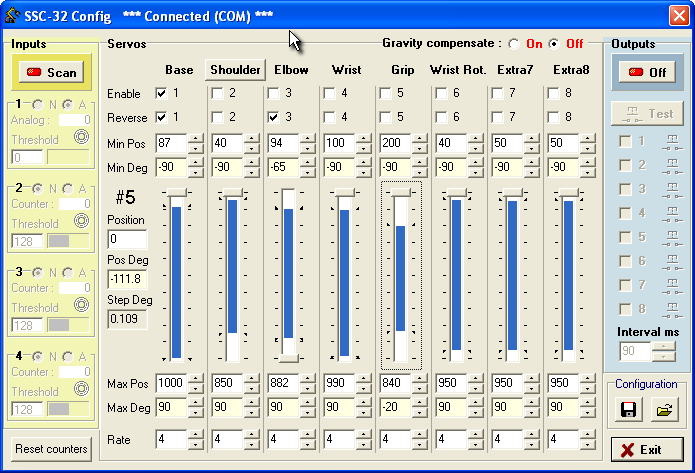The width and height of the screenshot is (695, 473).
Task: Click the Elbow servo position slider
Action: point(289,275)
